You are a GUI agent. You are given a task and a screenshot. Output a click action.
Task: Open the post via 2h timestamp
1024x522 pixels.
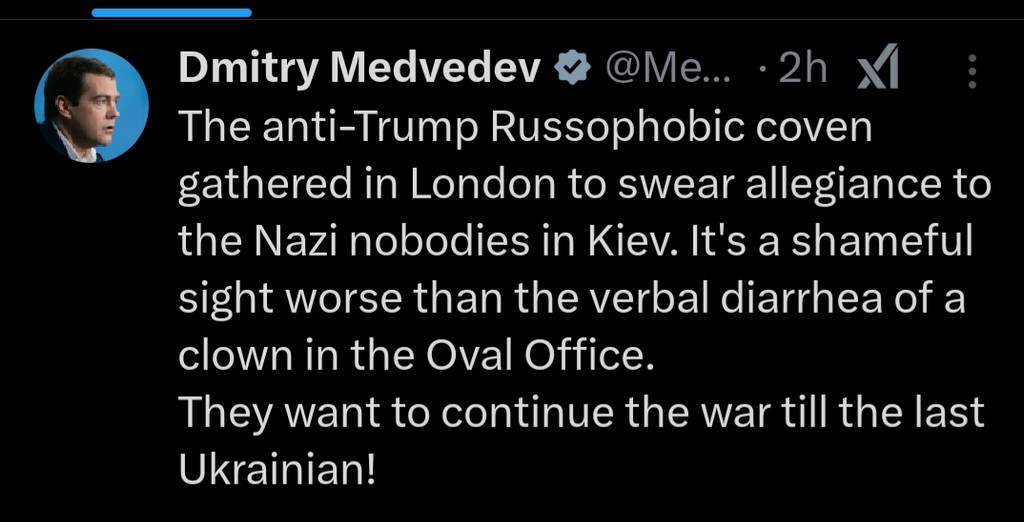click(x=802, y=68)
